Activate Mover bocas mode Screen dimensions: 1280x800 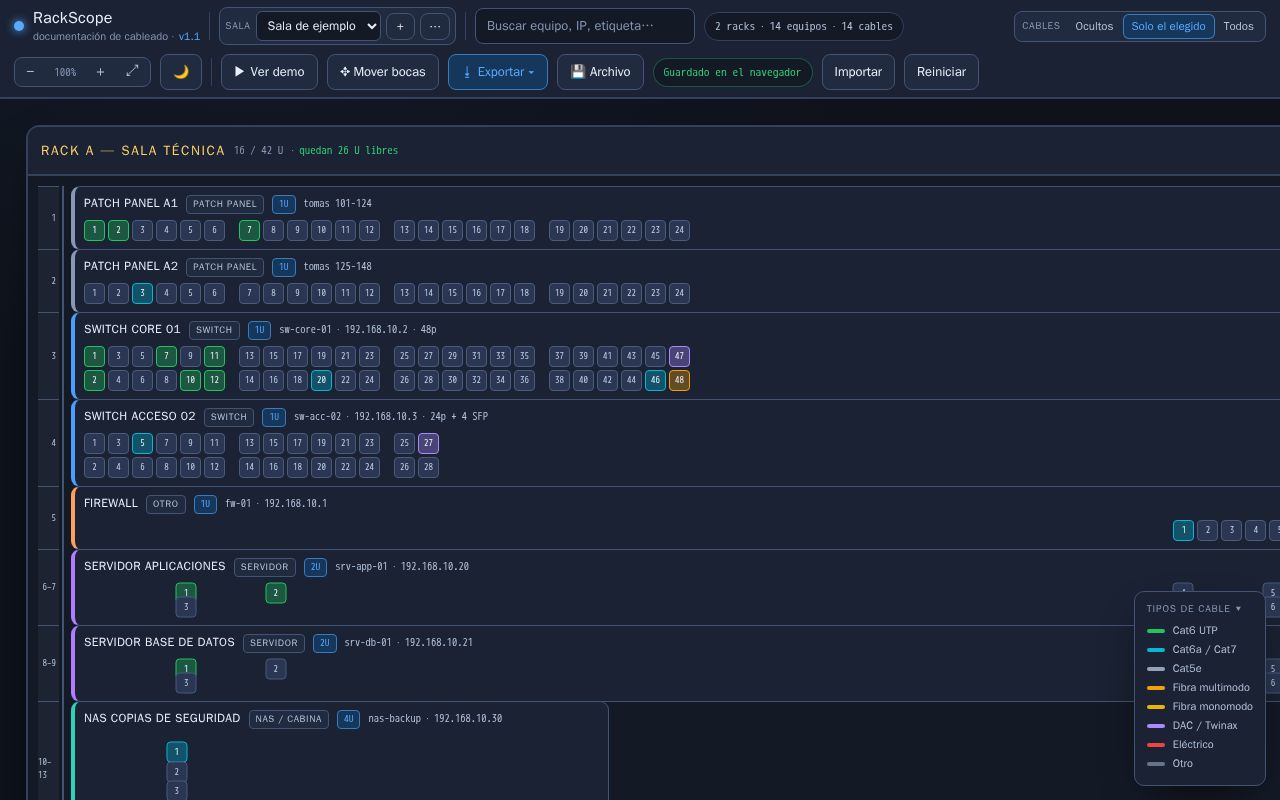[383, 72]
